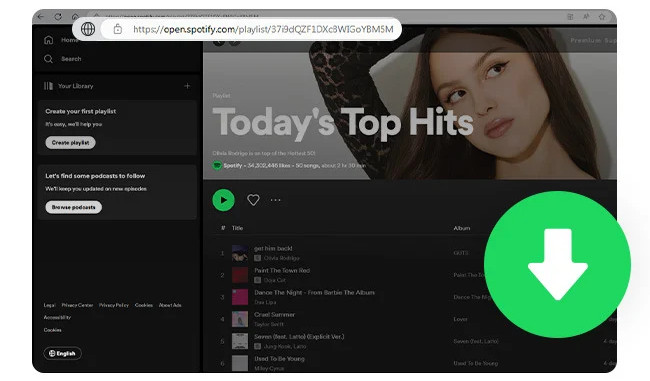Like the playlist with the heart icon

[253, 200]
